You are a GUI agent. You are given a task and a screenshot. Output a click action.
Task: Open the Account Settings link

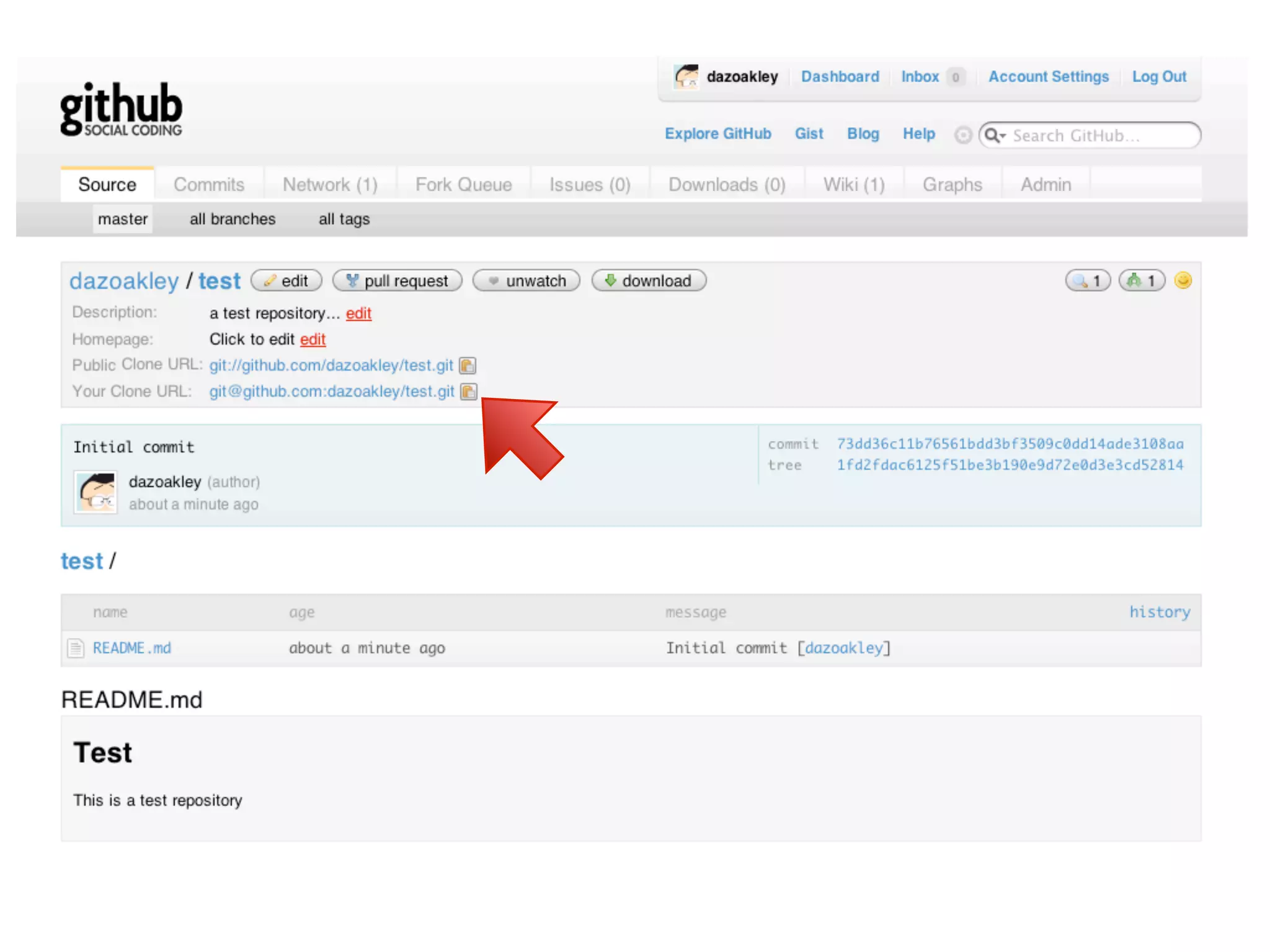[1048, 77]
